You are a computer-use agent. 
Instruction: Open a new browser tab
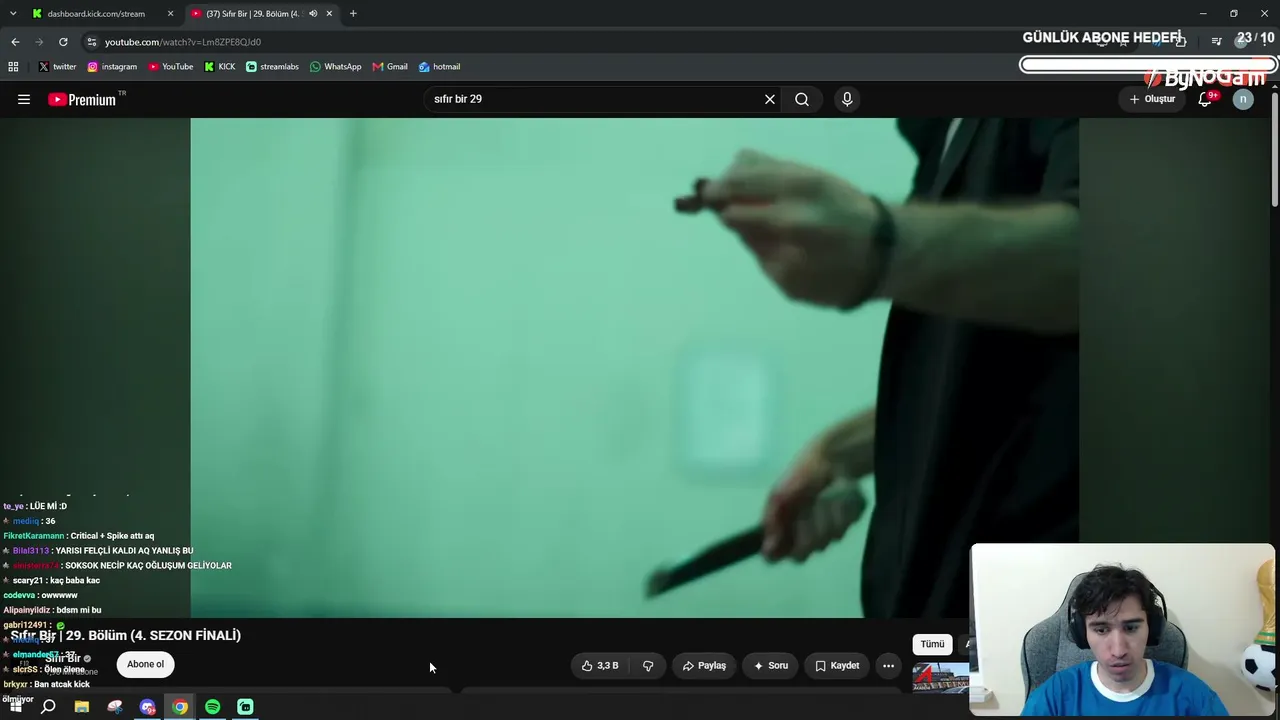click(353, 14)
